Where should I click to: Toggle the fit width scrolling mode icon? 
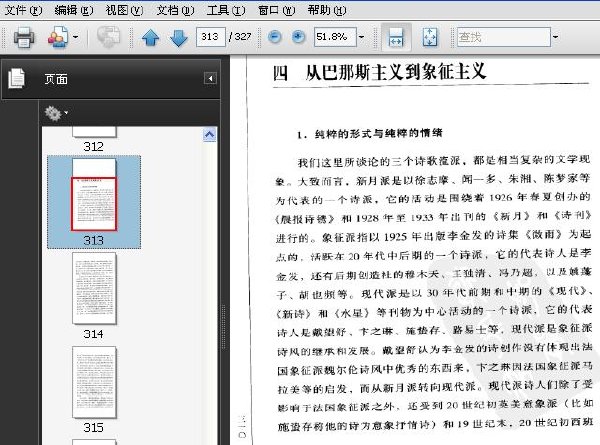tap(396, 37)
